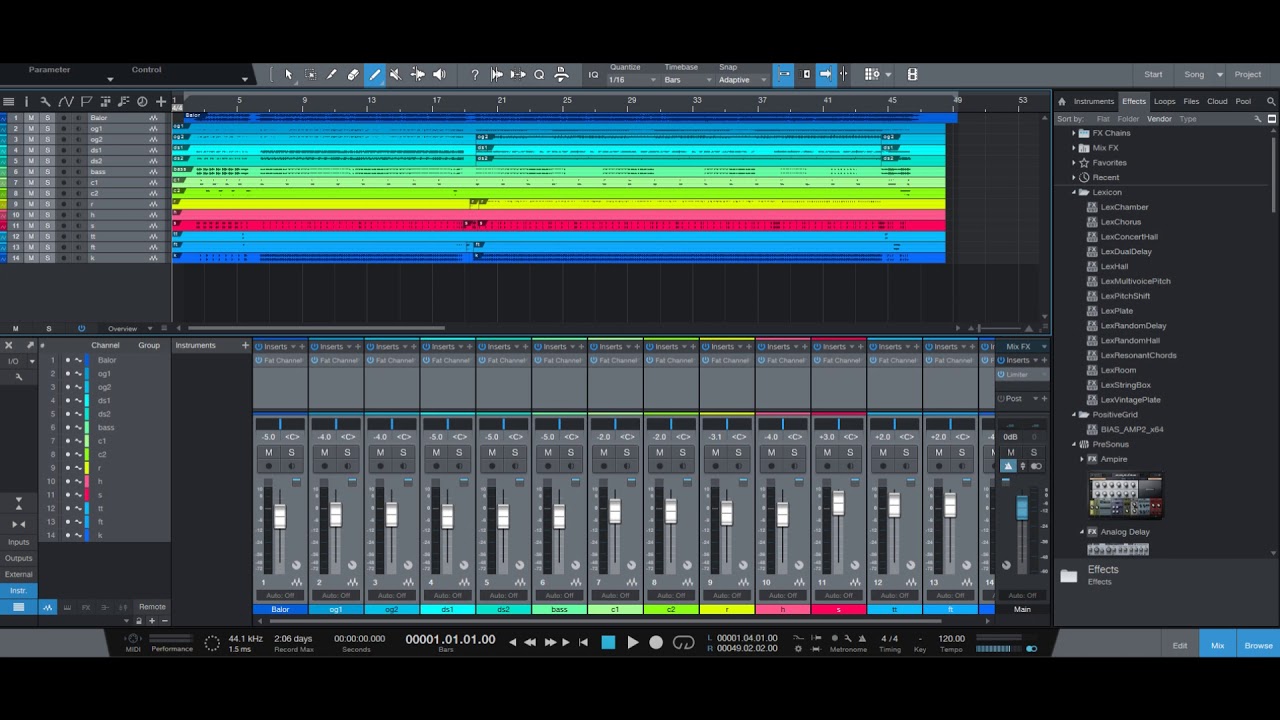Open the Snap Adaptive dropdown

pos(743,80)
